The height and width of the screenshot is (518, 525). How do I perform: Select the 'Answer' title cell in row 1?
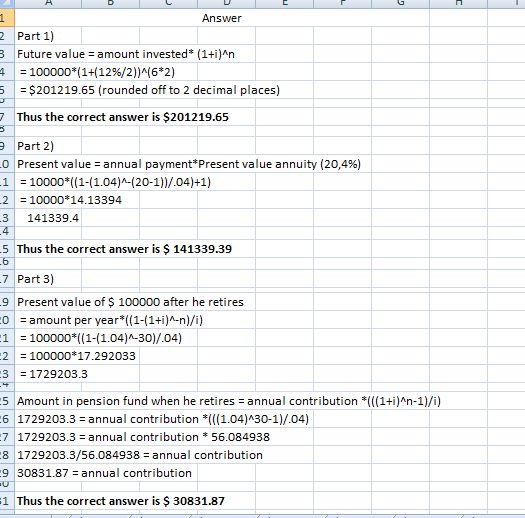point(222,18)
